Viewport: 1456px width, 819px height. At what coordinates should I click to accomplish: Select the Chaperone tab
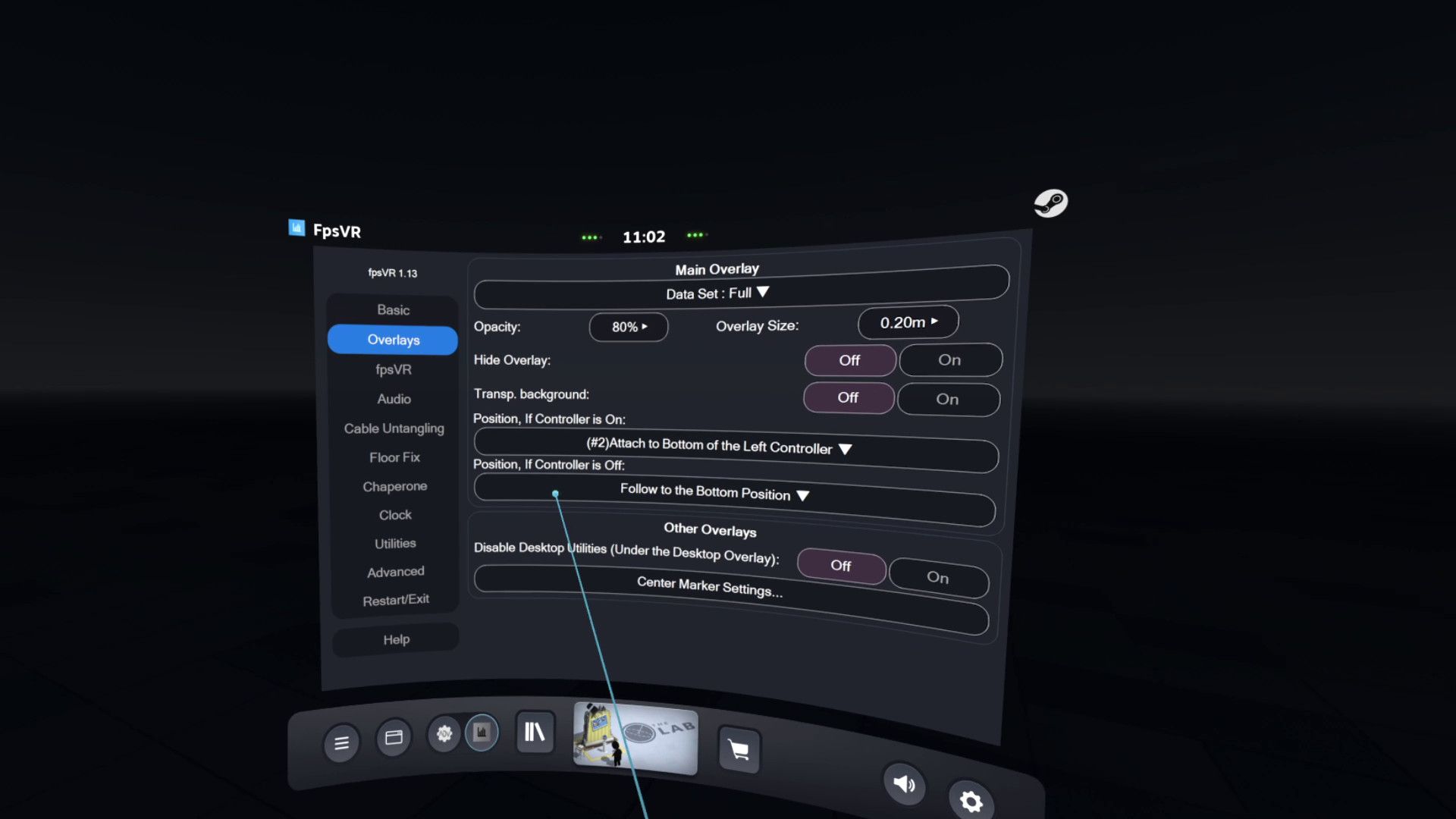coord(394,486)
